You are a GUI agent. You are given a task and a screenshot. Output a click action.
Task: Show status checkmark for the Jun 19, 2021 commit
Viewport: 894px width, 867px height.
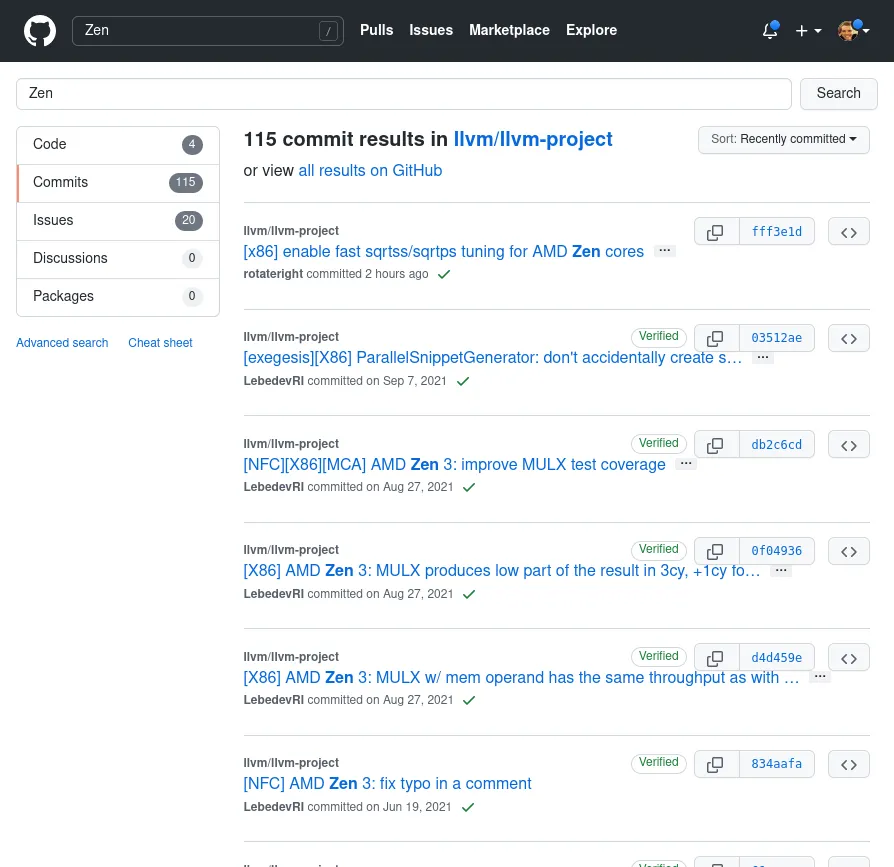coord(468,807)
